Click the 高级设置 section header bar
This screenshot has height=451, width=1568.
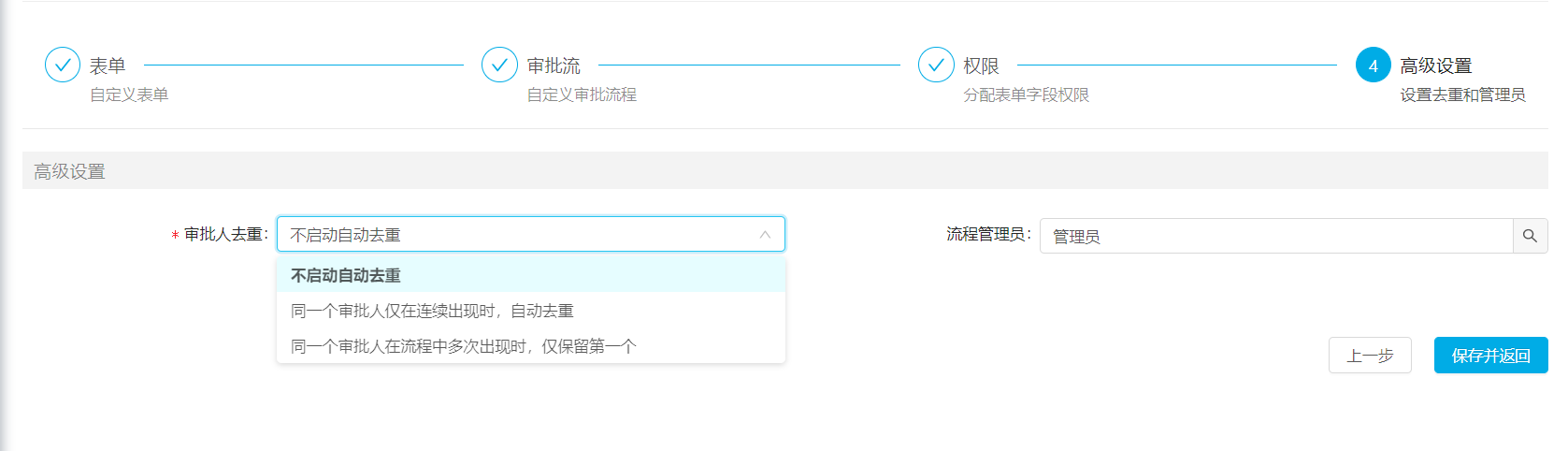785,171
